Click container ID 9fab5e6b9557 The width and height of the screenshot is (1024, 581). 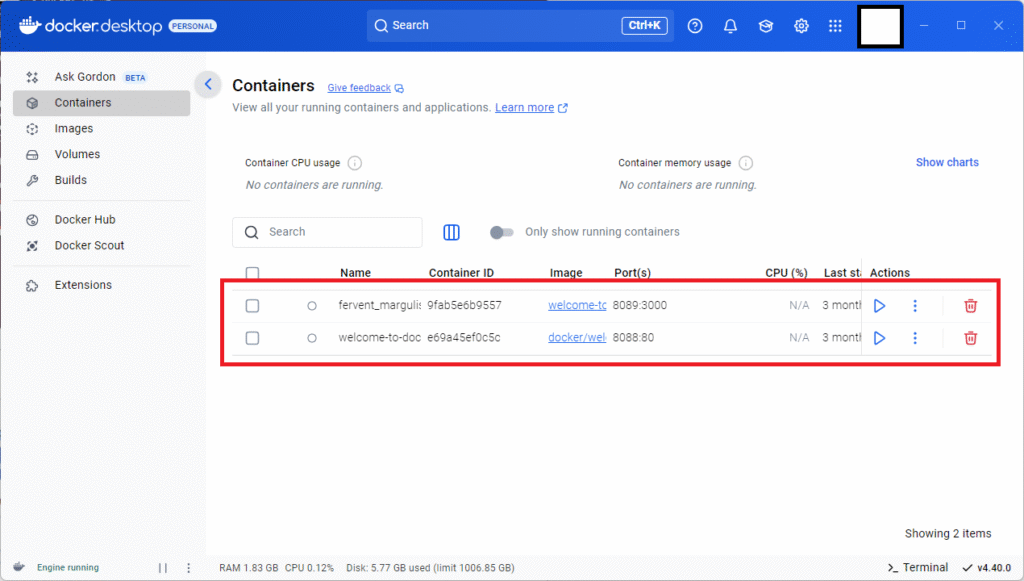pyautogui.click(x=464, y=305)
